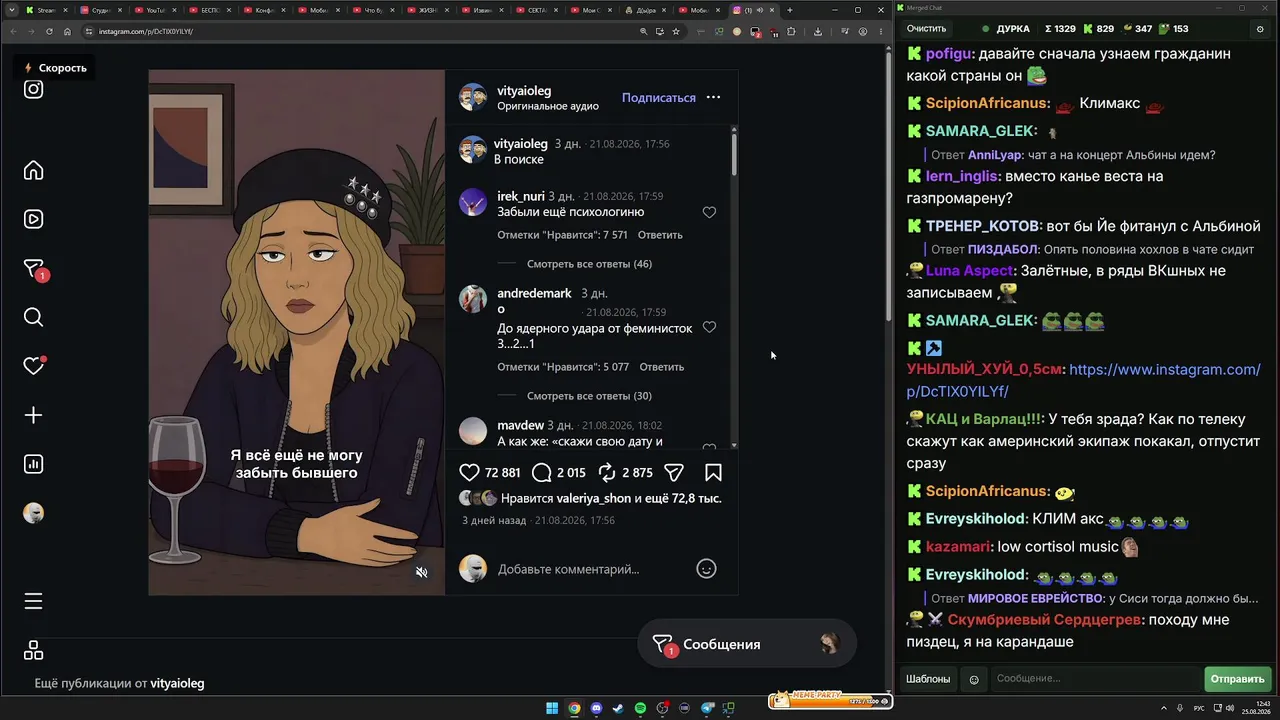Switch to the Stream browser tab
The width and height of the screenshot is (1280, 720).
coord(48,10)
